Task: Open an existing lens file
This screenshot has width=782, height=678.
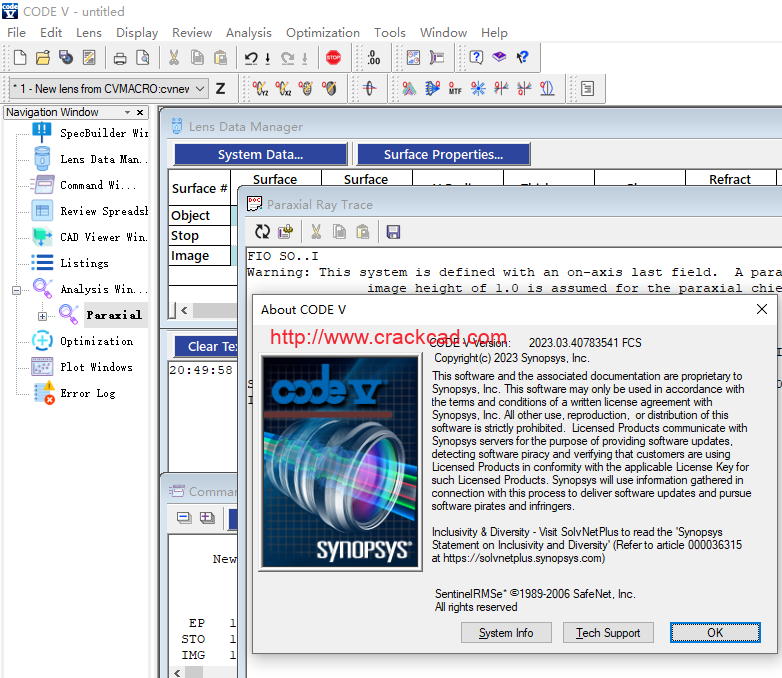Action: tap(43, 58)
